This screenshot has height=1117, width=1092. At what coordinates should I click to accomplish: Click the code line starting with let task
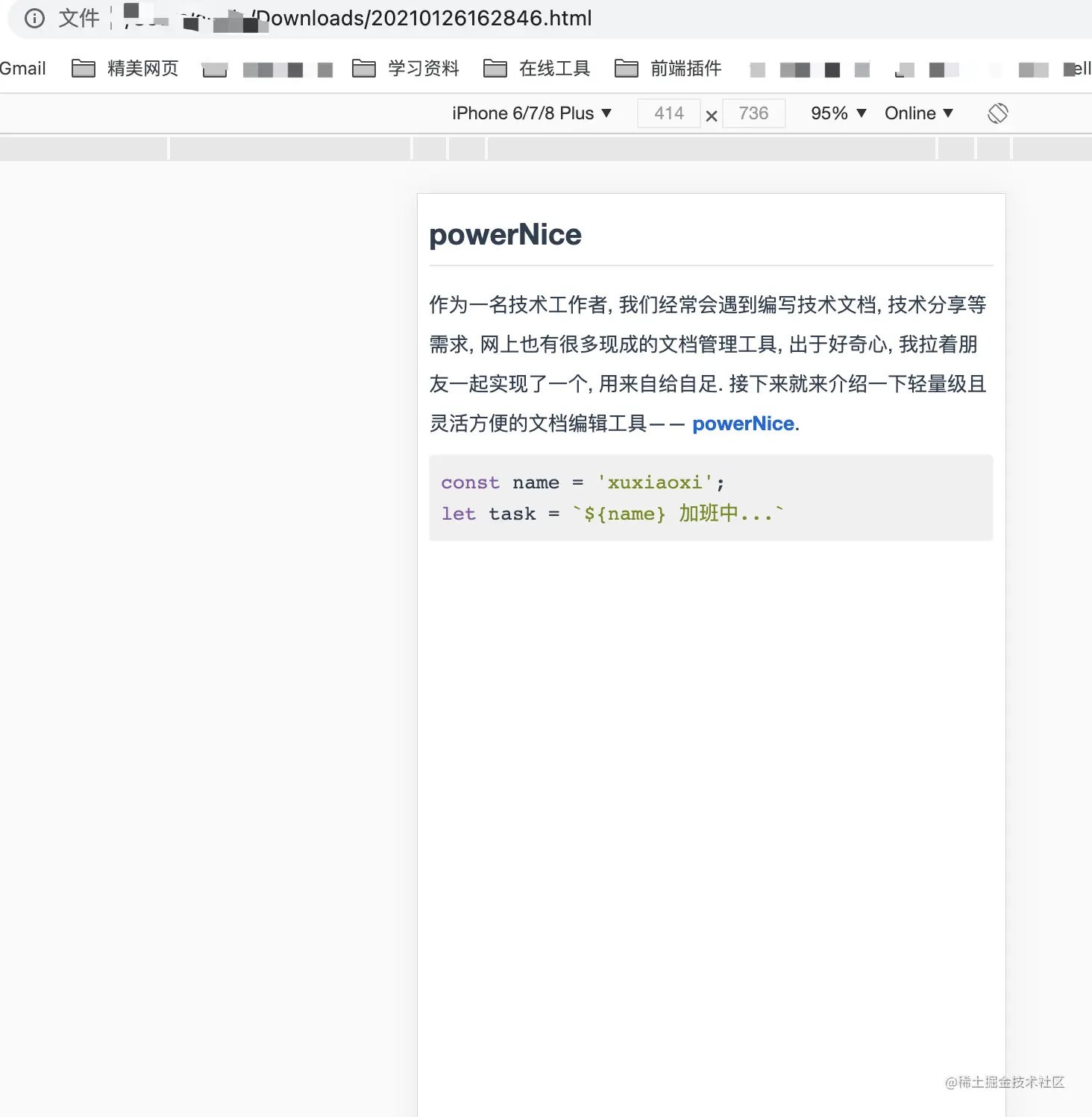(x=612, y=514)
